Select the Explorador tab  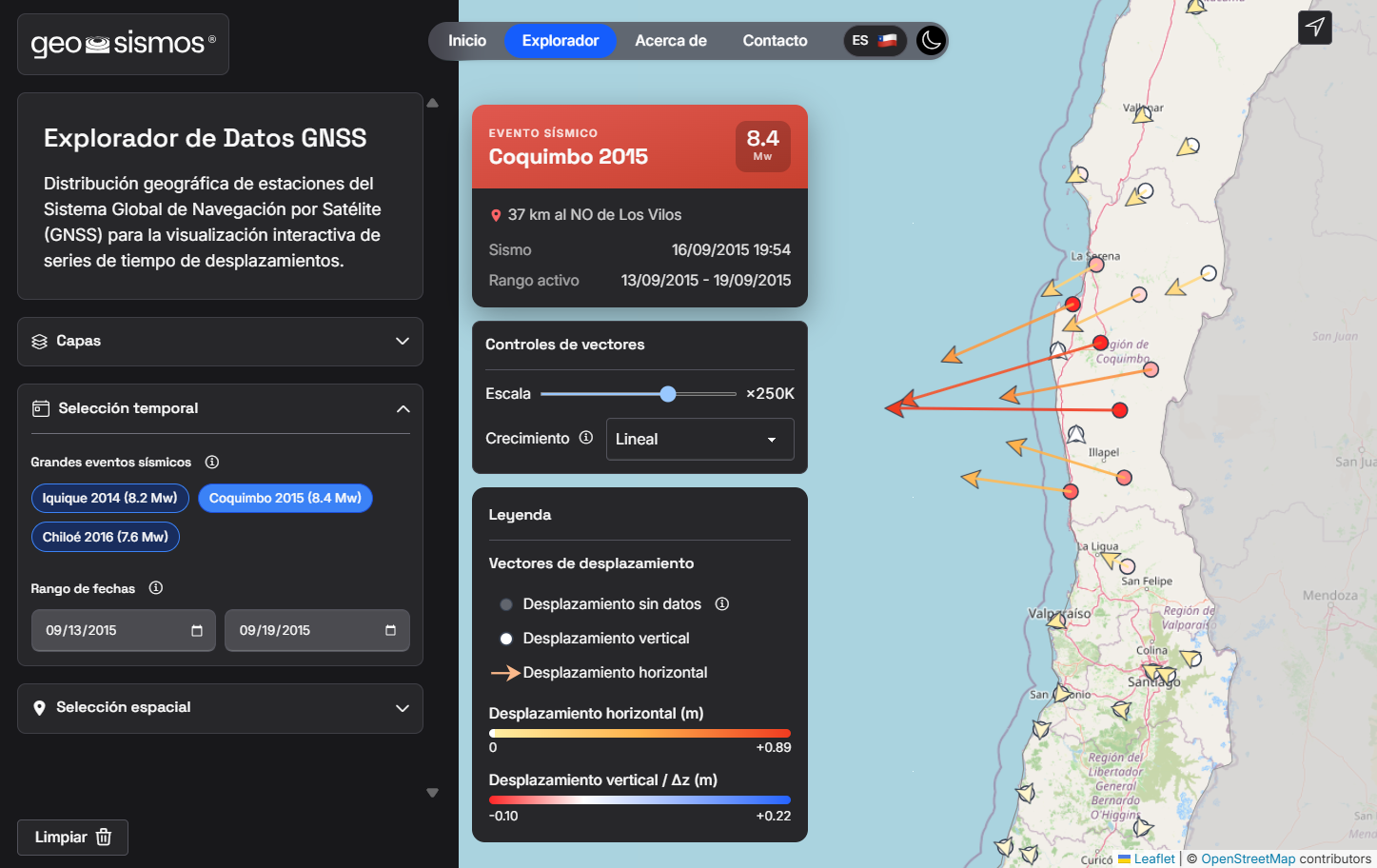pyautogui.click(x=561, y=41)
